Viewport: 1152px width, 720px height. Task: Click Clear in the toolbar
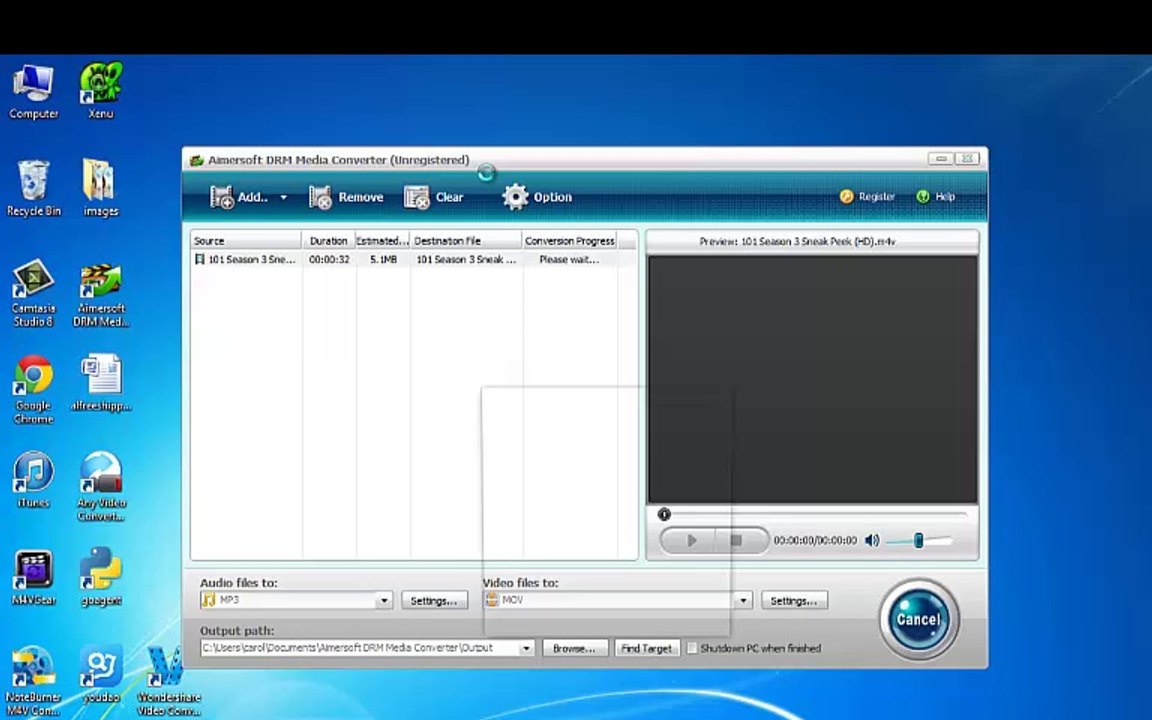click(x=433, y=197)
